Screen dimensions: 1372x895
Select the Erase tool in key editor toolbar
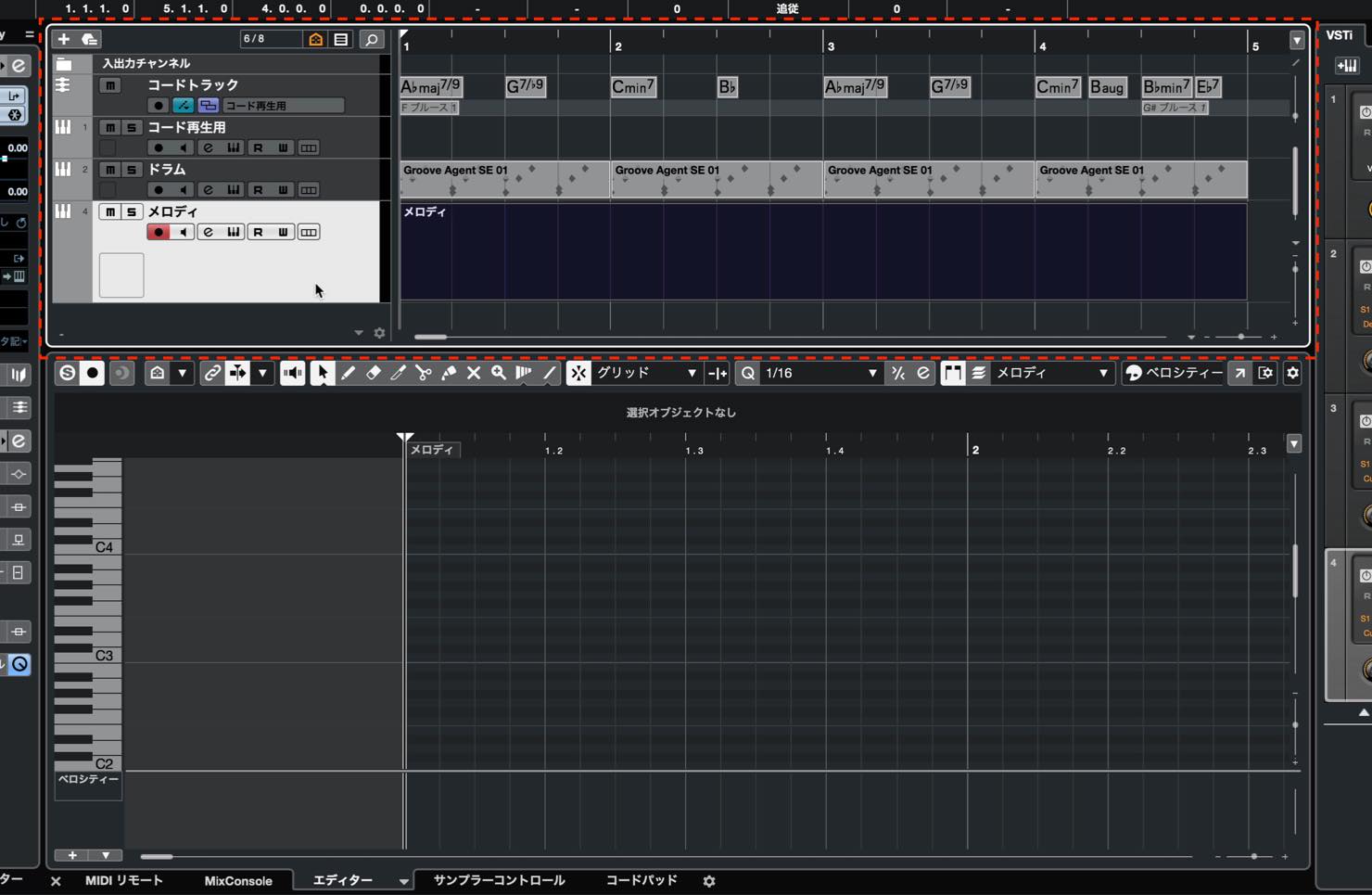pos(373,373)
